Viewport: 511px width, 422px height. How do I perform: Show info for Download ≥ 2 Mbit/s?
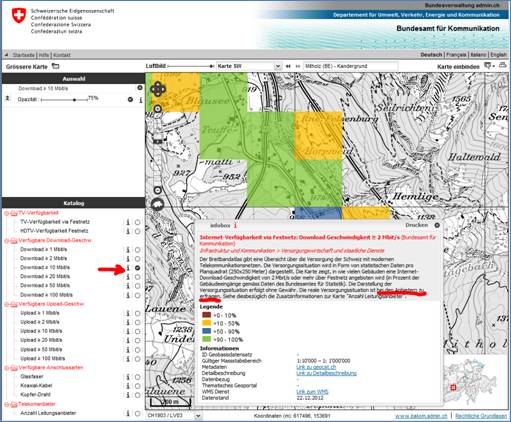pyautogui.click(x=128, y=259)
